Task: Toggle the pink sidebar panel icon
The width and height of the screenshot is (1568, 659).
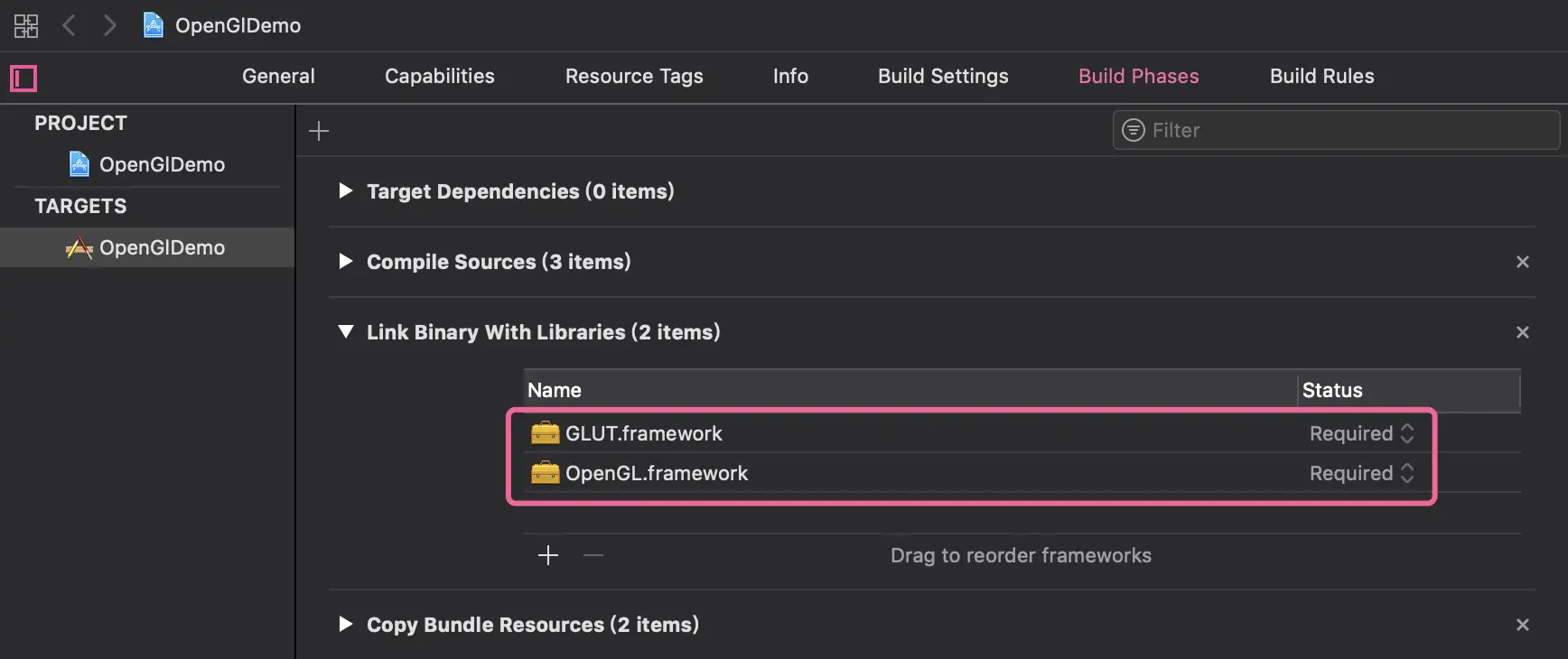Action: (23, 79)
